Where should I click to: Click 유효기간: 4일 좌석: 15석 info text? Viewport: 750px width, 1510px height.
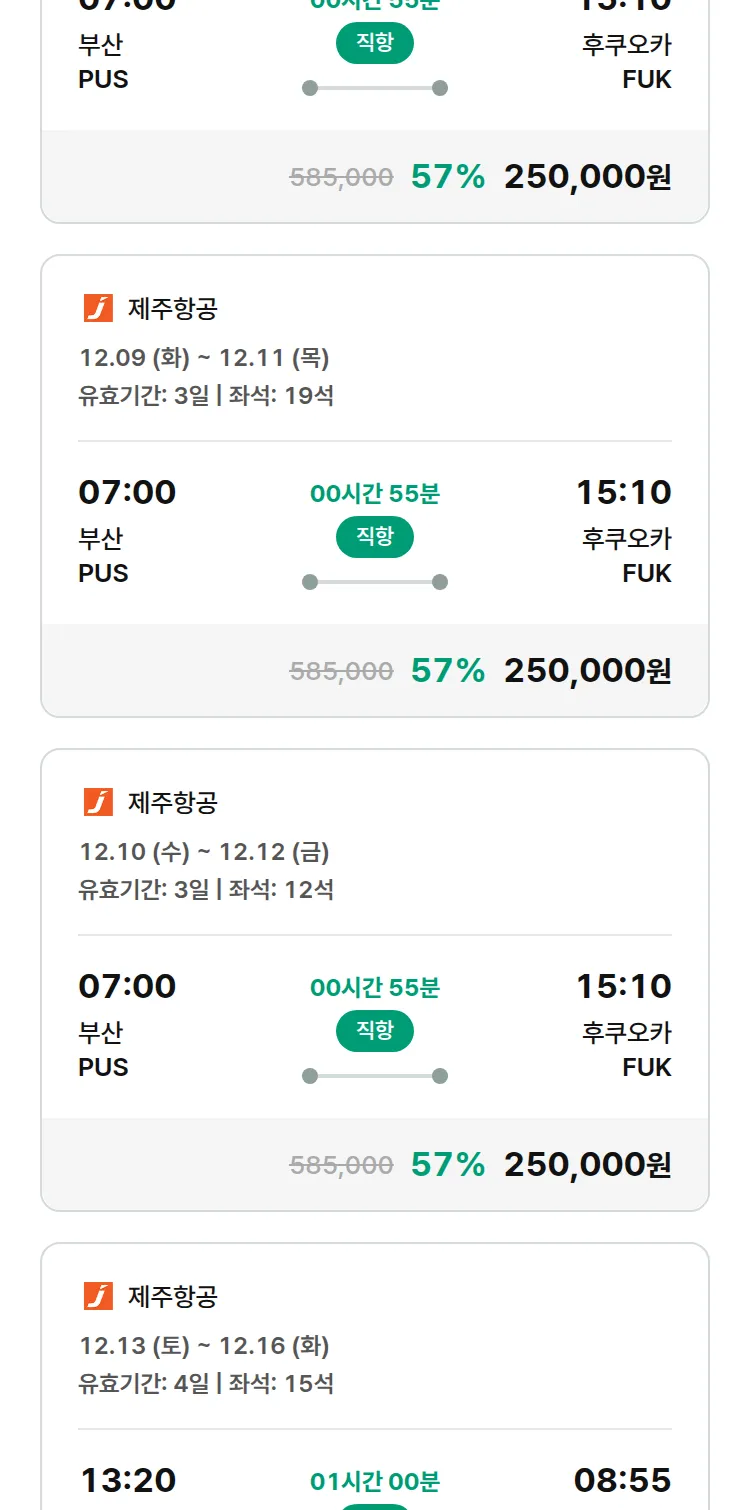click(206, 1384)
